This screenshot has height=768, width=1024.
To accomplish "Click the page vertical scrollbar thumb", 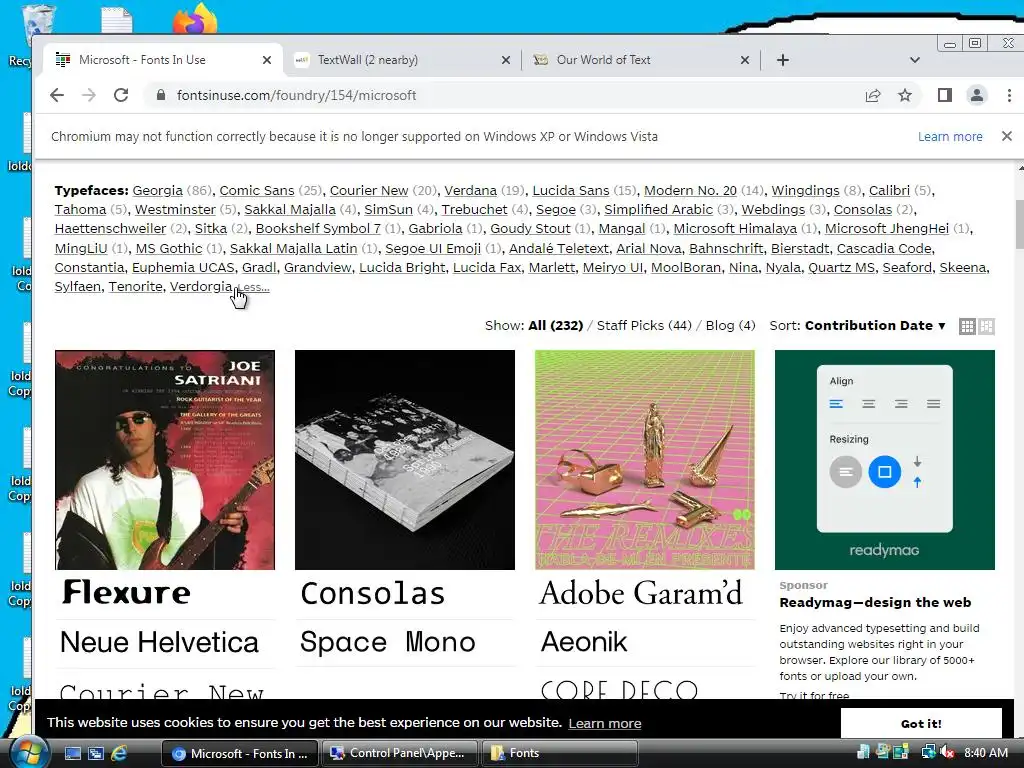I will (1019, 224).
